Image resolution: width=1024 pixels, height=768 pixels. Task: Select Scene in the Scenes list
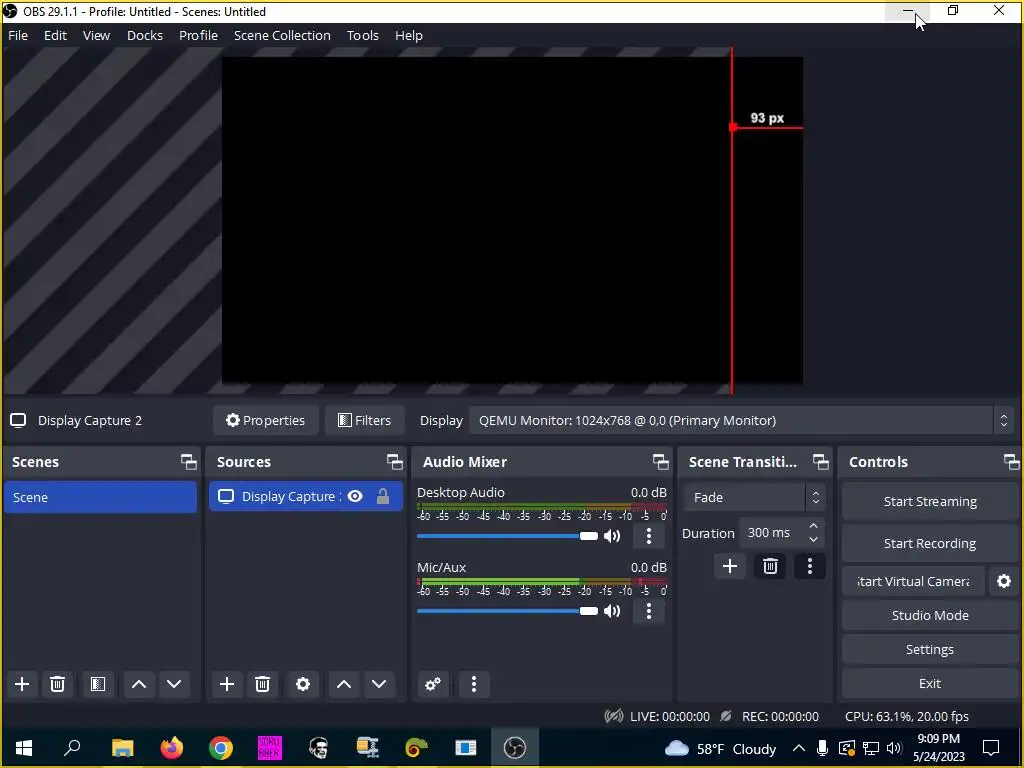[101, 497]
